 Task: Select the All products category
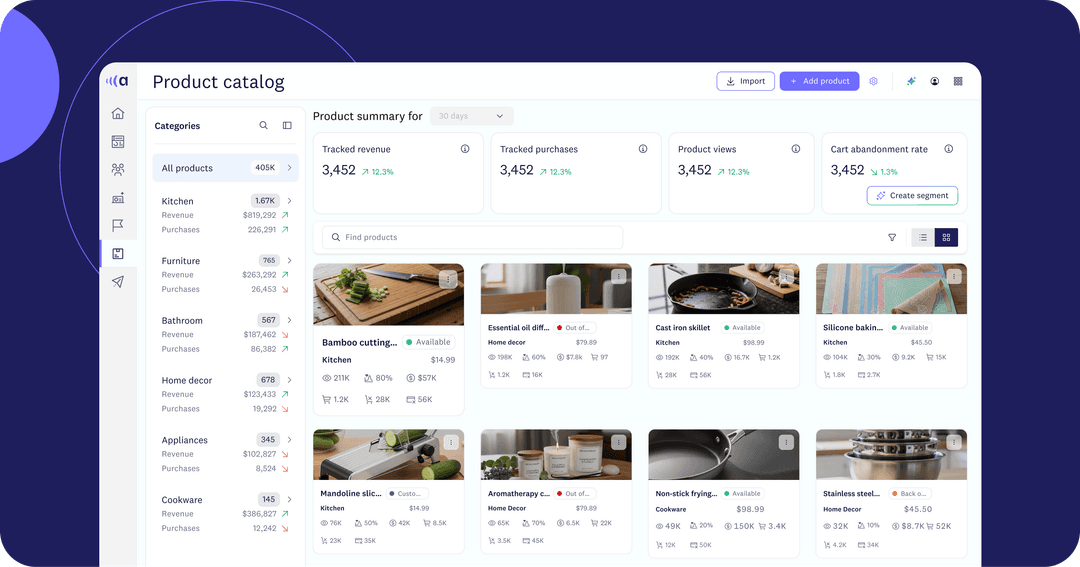(x=225, y=167)
